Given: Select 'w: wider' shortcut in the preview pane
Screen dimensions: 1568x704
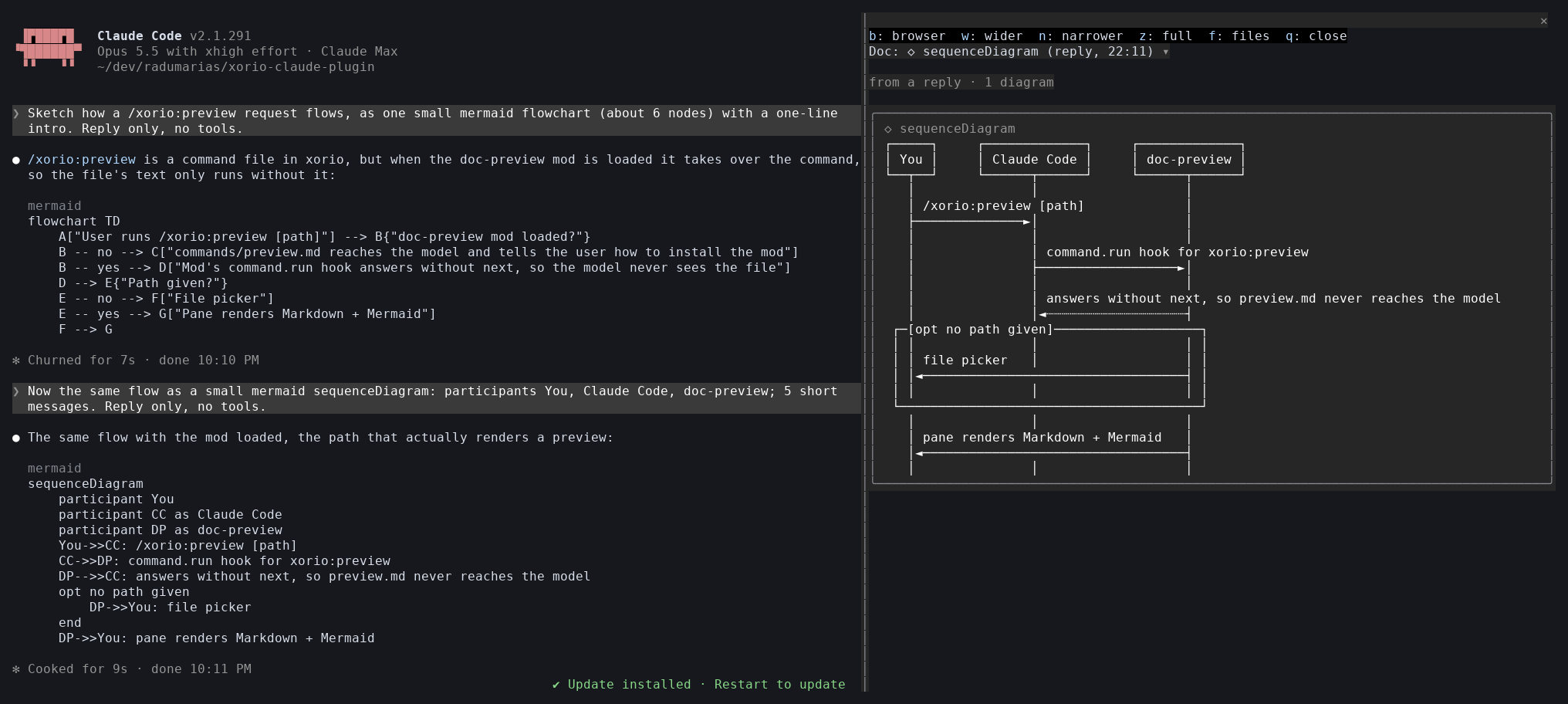Looking at the screenshot, I should click(992, 36).
